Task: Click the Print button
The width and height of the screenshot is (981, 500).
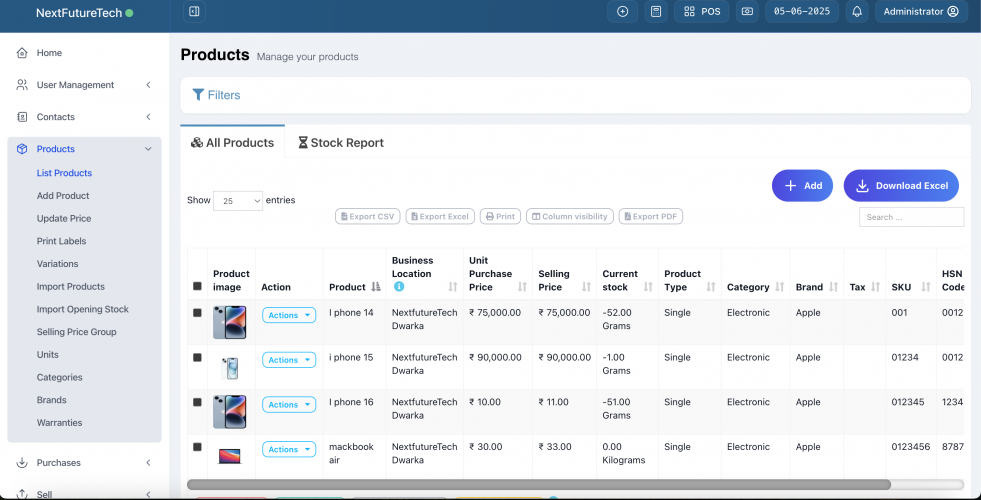Action: [500, 217]
